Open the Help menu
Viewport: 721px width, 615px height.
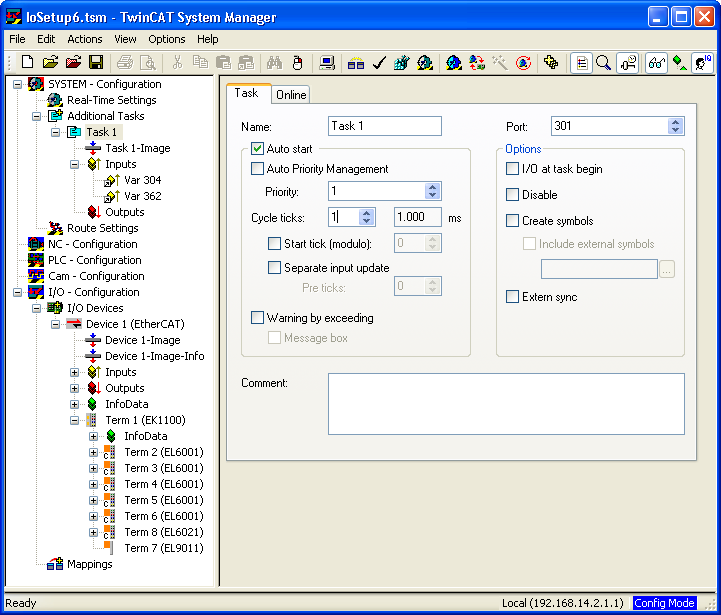point(208,39)
